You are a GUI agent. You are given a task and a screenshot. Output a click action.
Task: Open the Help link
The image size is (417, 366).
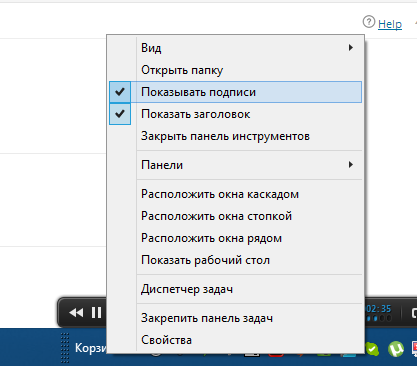[x=390, y=24]
